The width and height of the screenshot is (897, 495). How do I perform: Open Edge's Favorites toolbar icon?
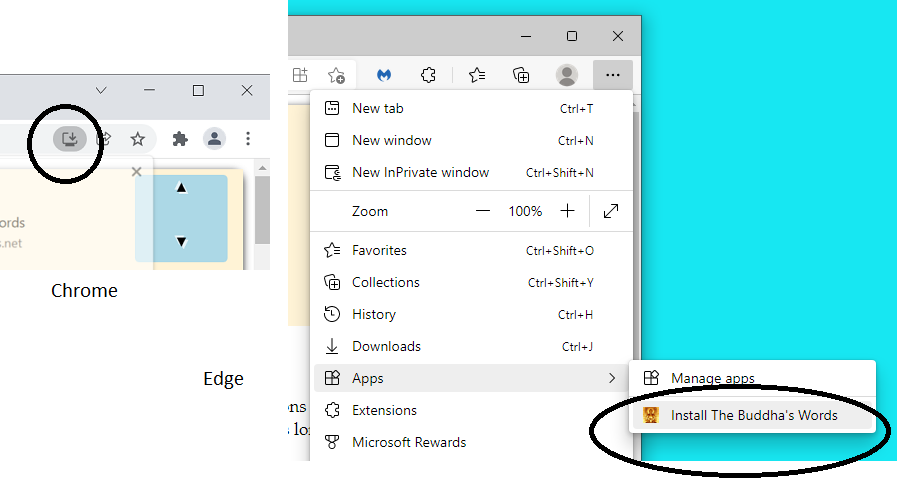point(477,75)
